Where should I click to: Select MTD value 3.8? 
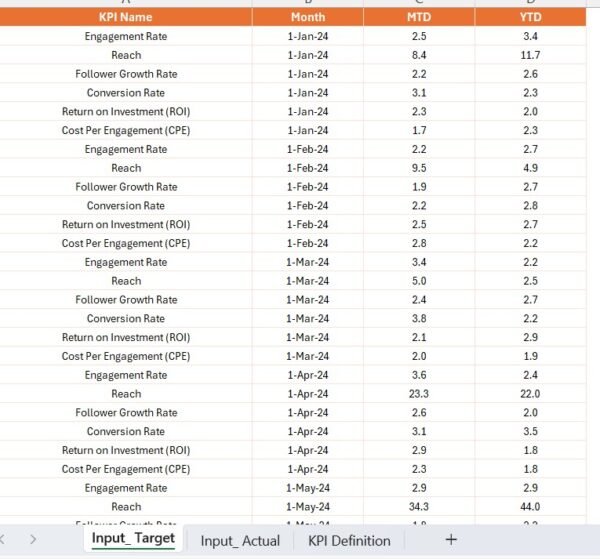point(419,318)
